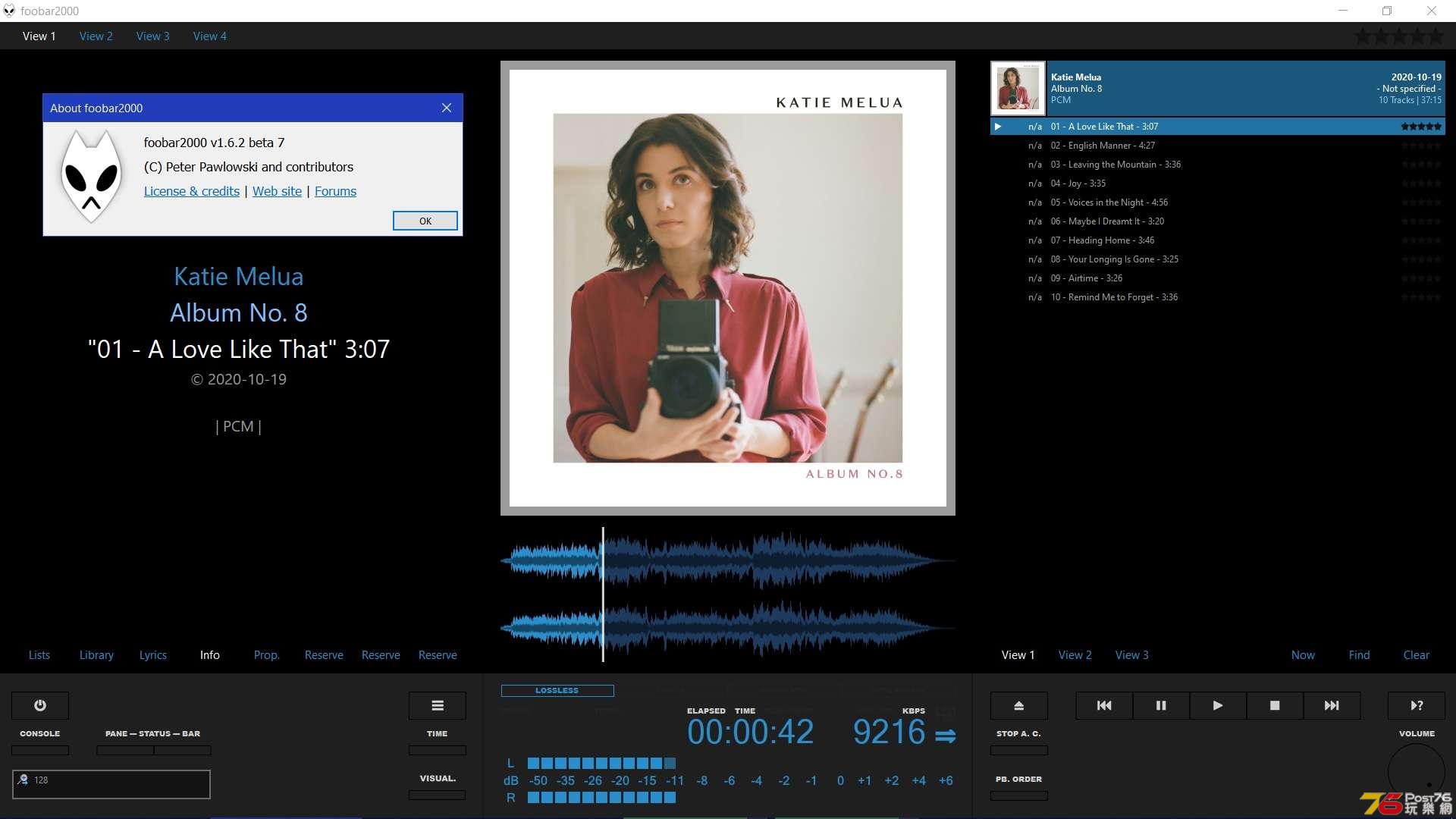Toggle the PB. Order indicator
1456x819 pixels.
click(1019, 795)
